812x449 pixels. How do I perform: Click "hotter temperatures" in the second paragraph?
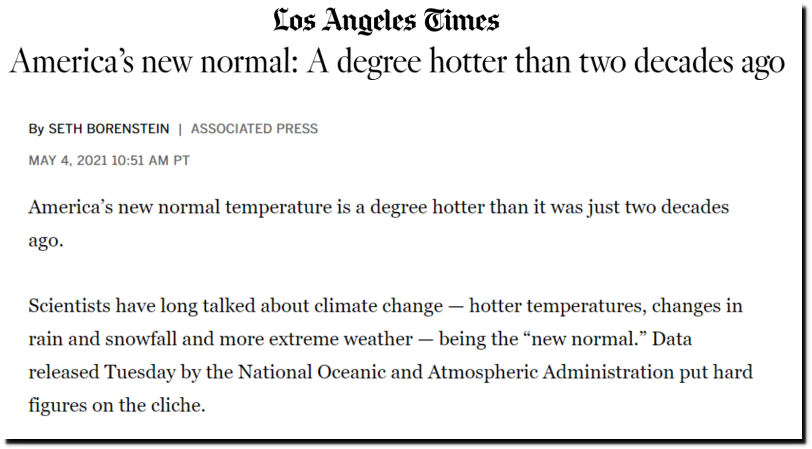(557, 306)
